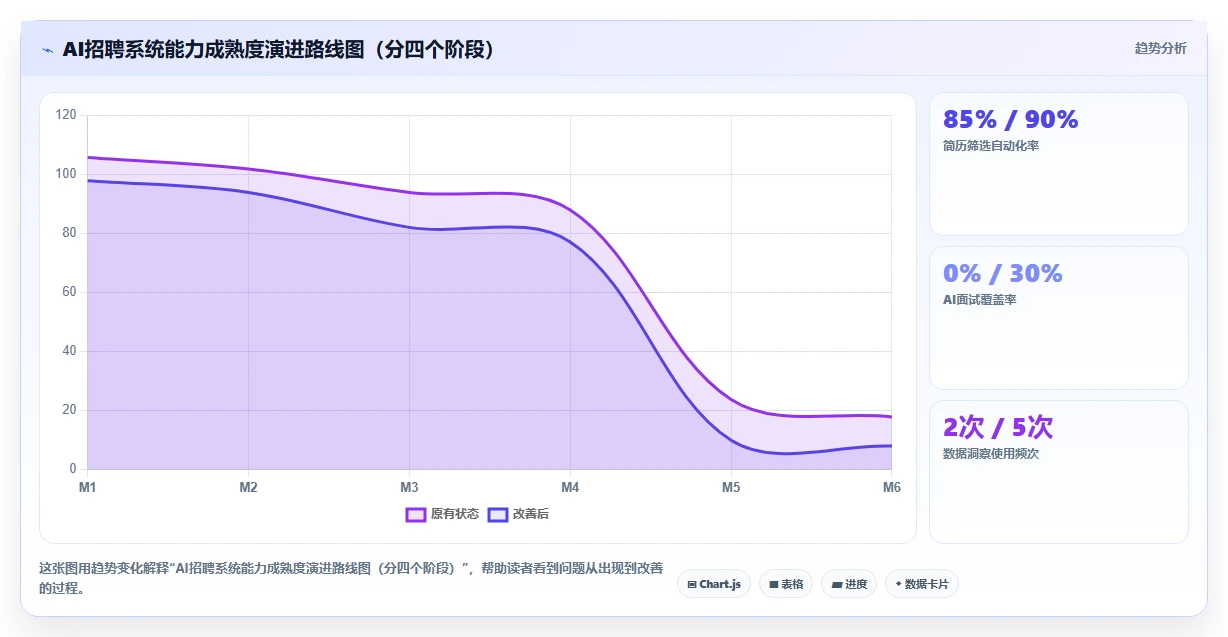
Task: Click the chart description paragraph below the chart
Action: pos(351,578)
